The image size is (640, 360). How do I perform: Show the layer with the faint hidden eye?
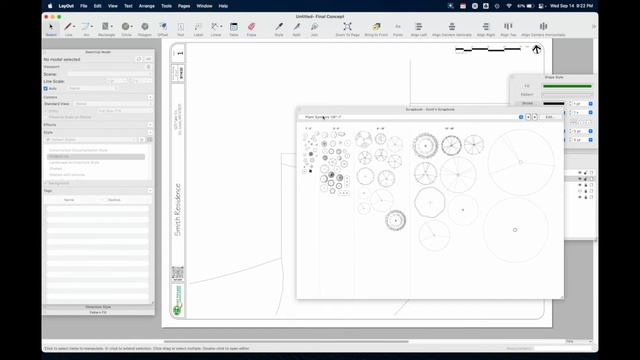580,191
